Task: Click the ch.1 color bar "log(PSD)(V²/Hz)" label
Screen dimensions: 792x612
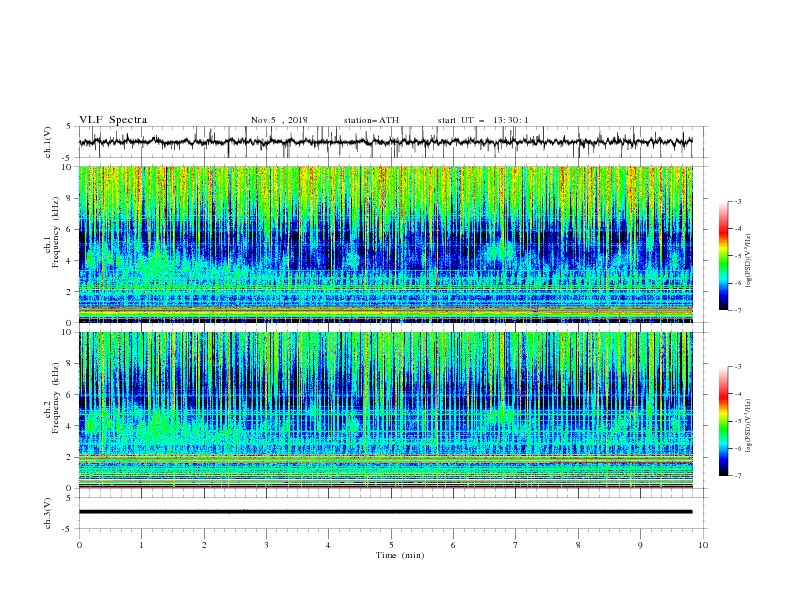Action: (x=749, y=261)
